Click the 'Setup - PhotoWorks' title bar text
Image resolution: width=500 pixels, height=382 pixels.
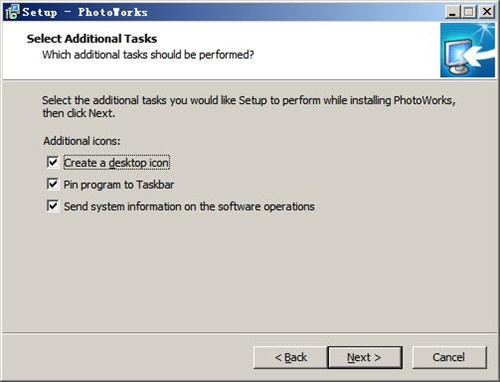pos(85,12)
